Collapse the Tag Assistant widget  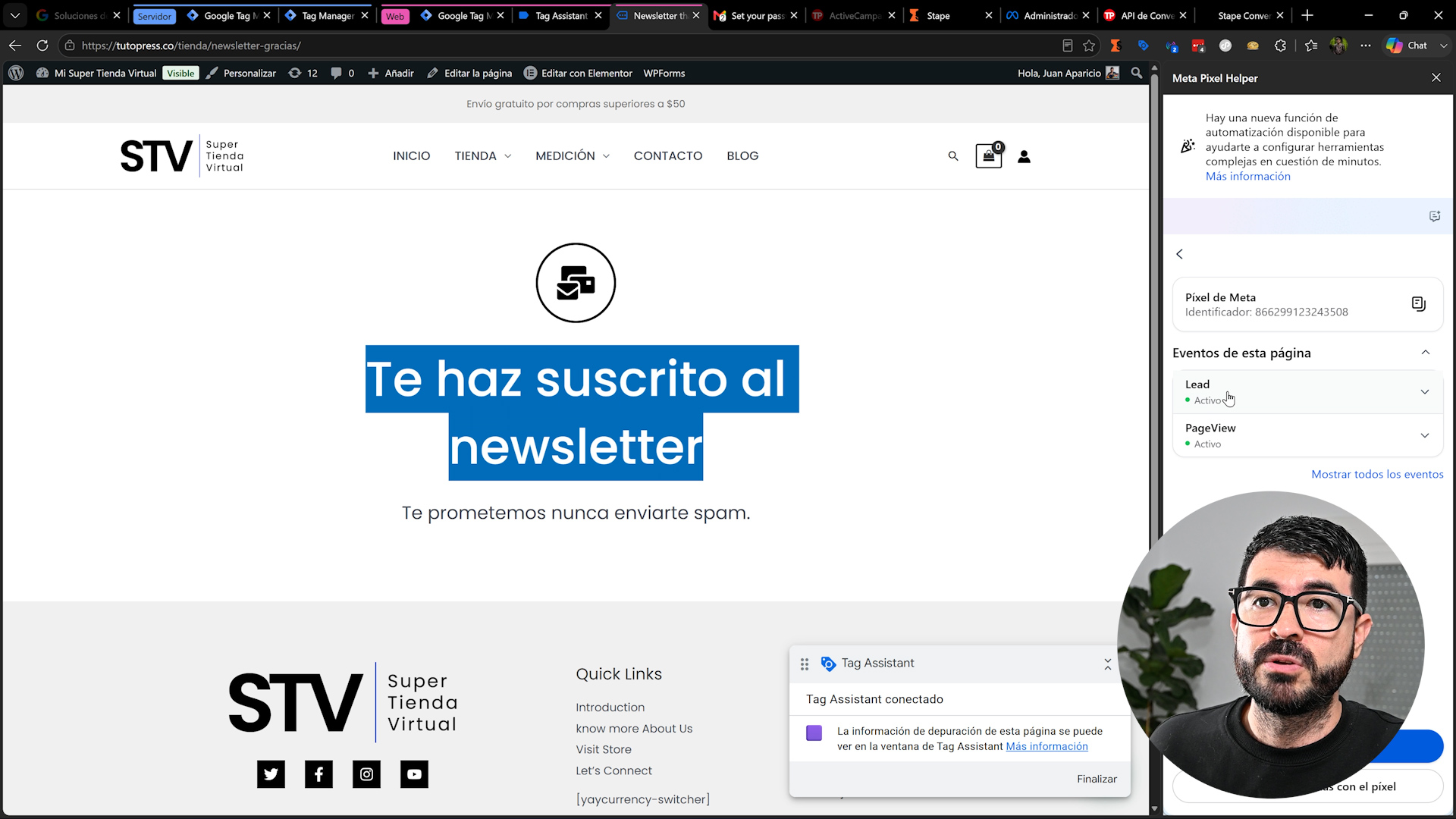click(1107, 664)
